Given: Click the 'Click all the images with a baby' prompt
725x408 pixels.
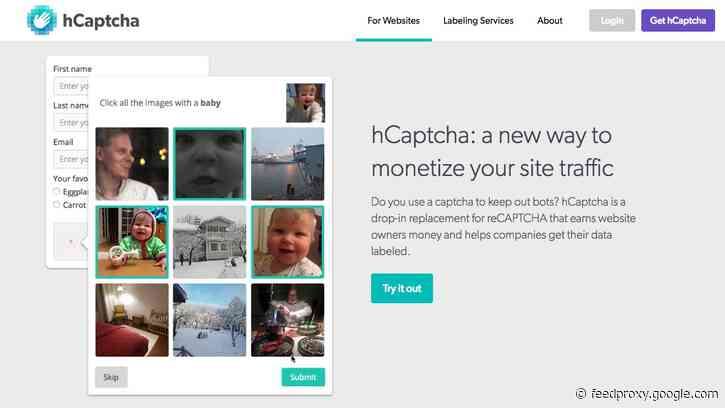Looking at the screenshot, I should (160, 103).
